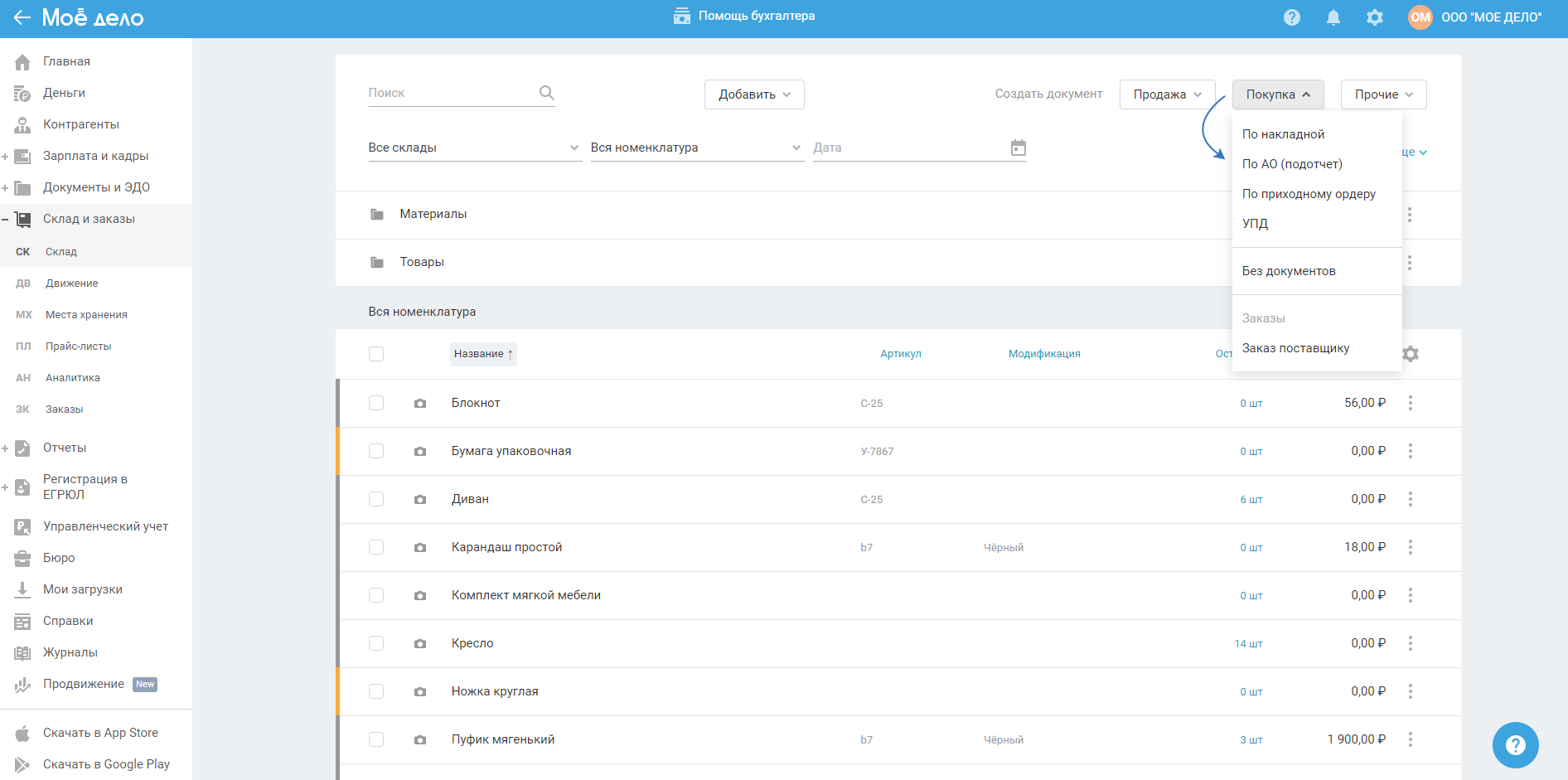This screenshot has width=1568, height=780.
Task: Select Заказ поставщику menu item
Action: coord(1295,348)
